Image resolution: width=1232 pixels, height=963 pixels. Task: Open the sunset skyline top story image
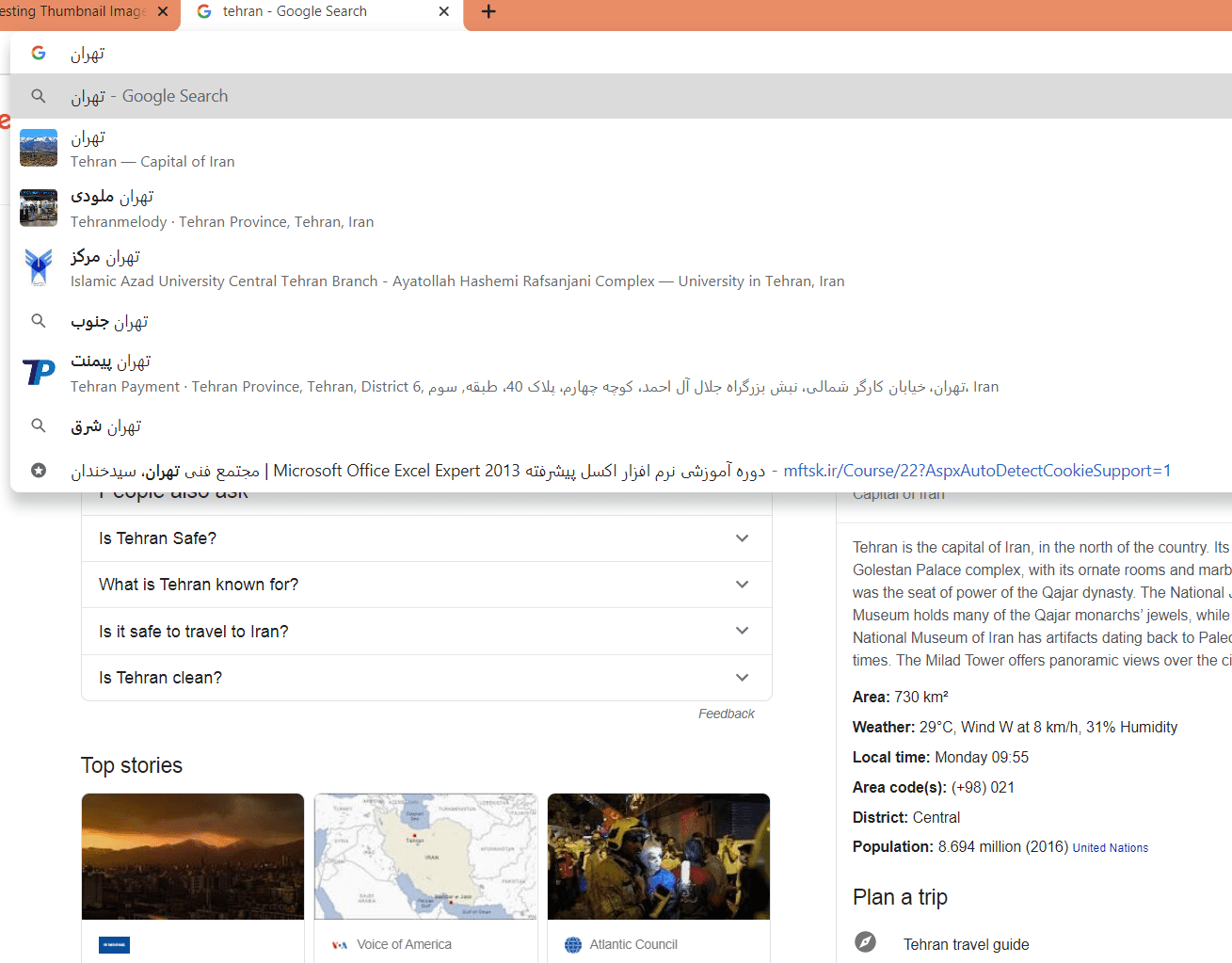coord(193,857)
